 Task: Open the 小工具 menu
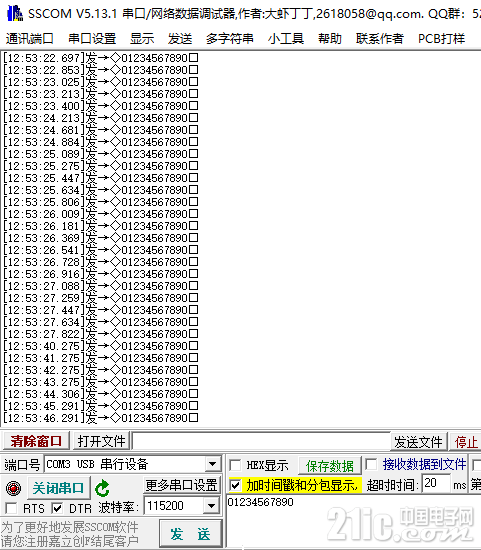click(x=286, y=39)
